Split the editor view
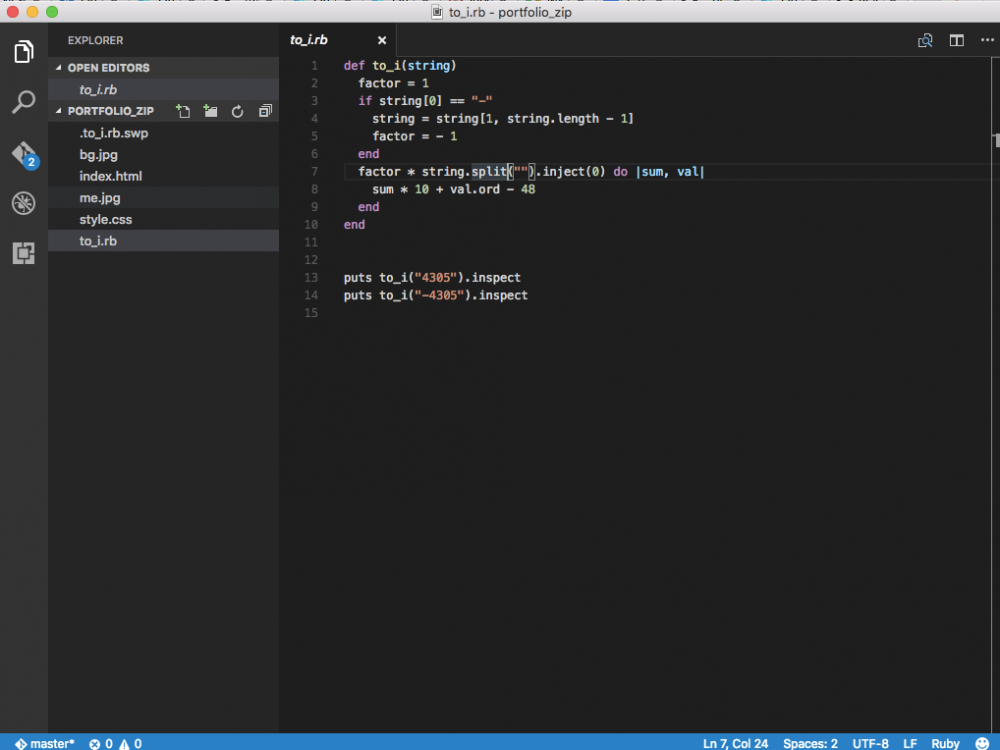The image size is (1000, 750). click(957, 40)
